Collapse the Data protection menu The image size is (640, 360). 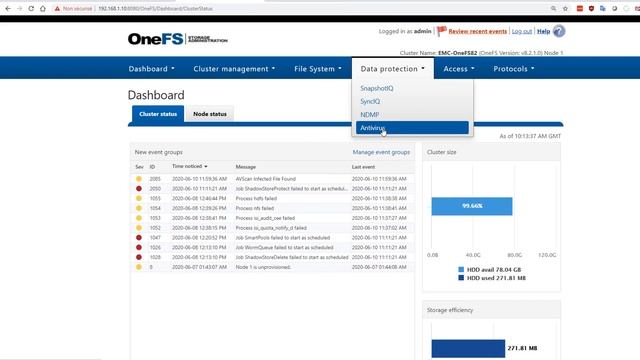(393, 69)
